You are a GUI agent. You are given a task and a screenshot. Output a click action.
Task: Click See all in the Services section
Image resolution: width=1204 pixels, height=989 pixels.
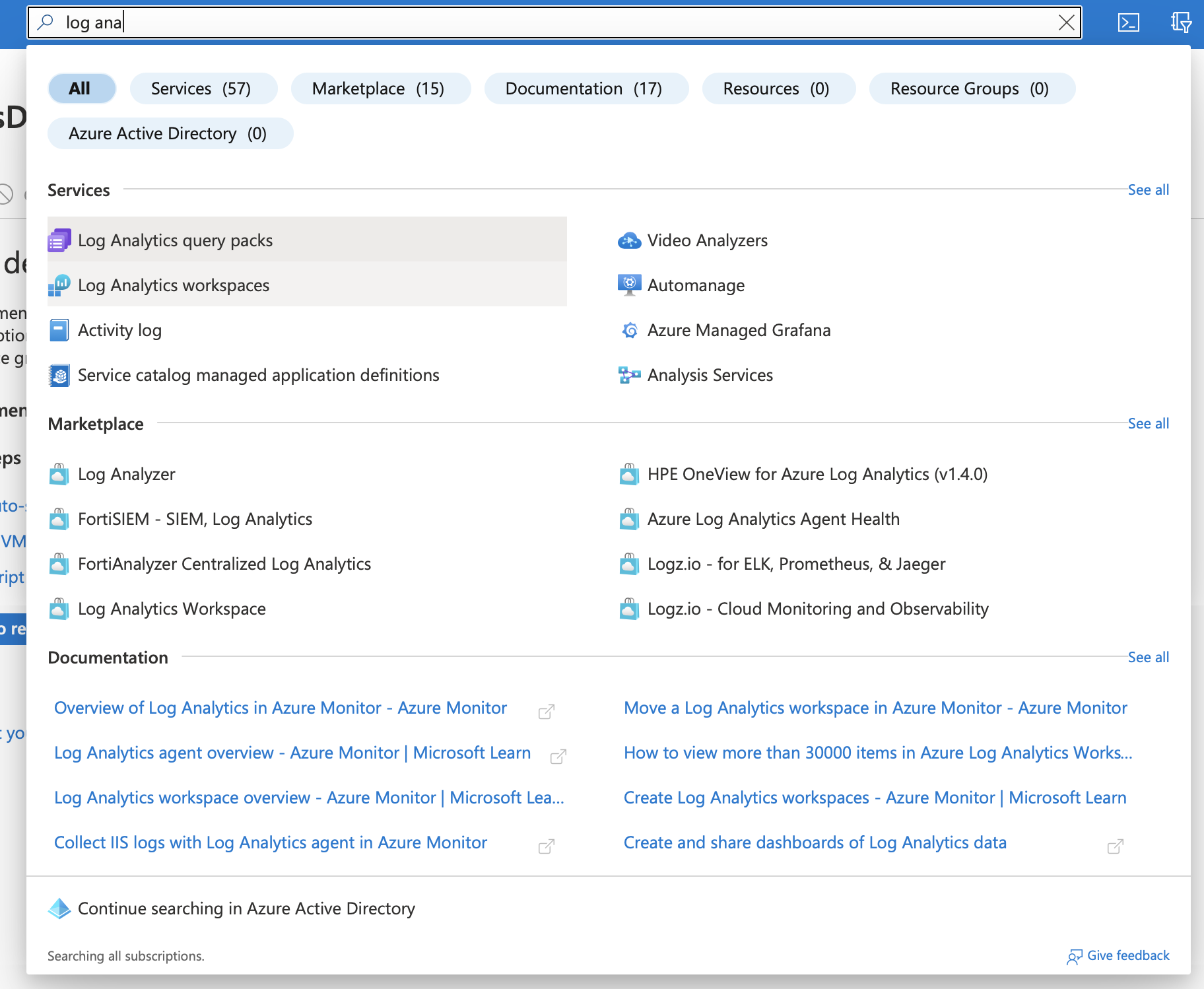pyautogui.click(x=1149, y=190)
